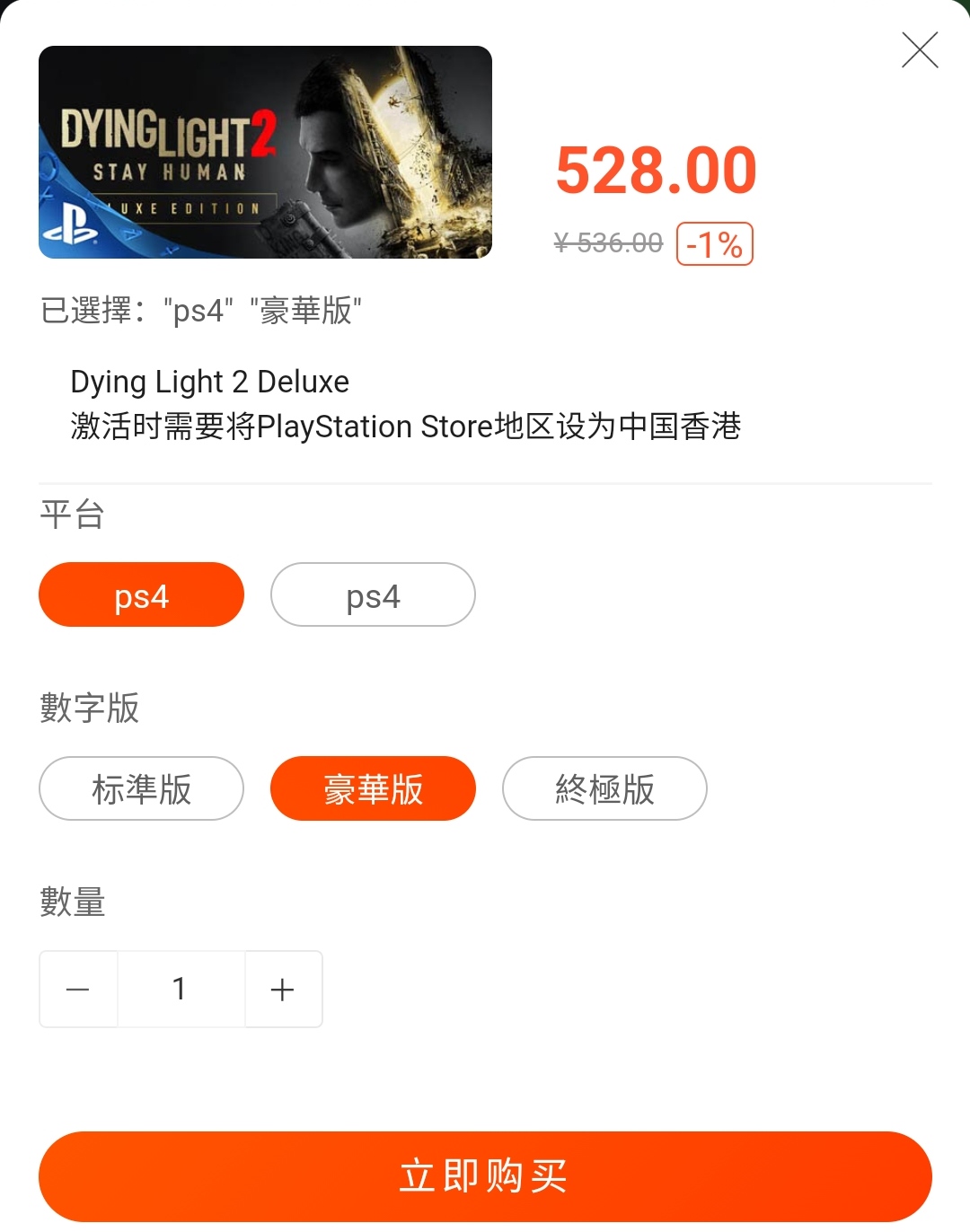Select the orange highlighted ps4 platform option
Image resolution: width=970 pixels, height=1232 pixels.
141,594
